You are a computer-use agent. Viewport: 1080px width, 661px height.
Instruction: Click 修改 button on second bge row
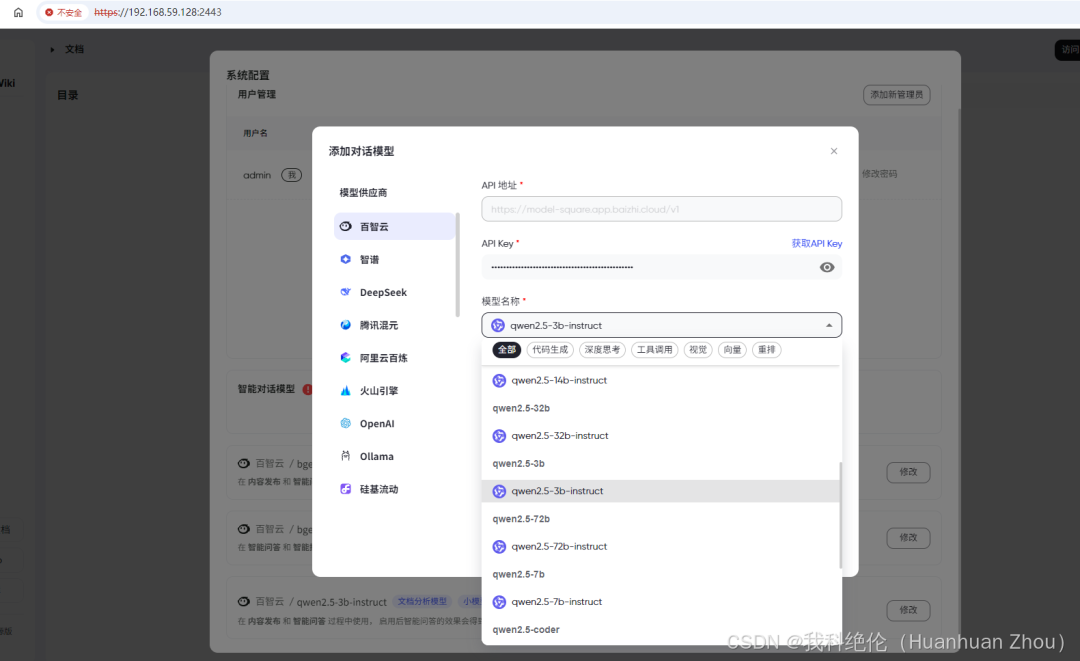click(908, 537)
